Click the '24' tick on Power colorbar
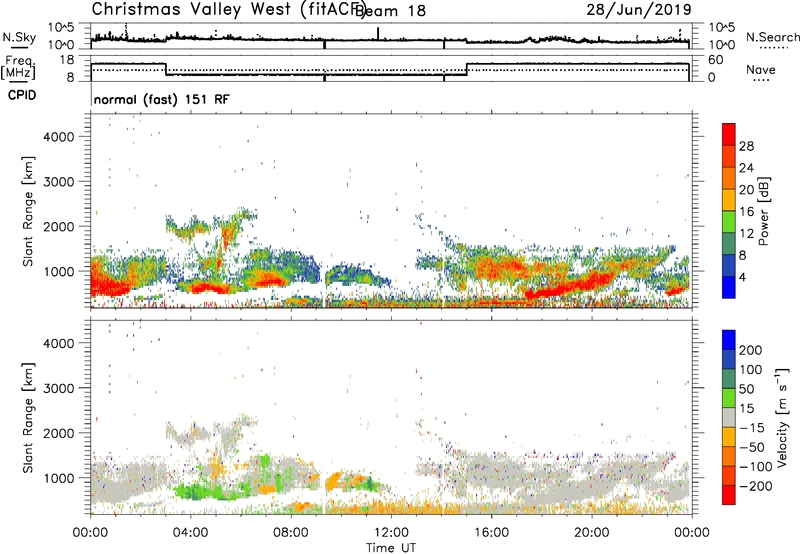Viewport: 800px width, 554px height. coord(746,168)
